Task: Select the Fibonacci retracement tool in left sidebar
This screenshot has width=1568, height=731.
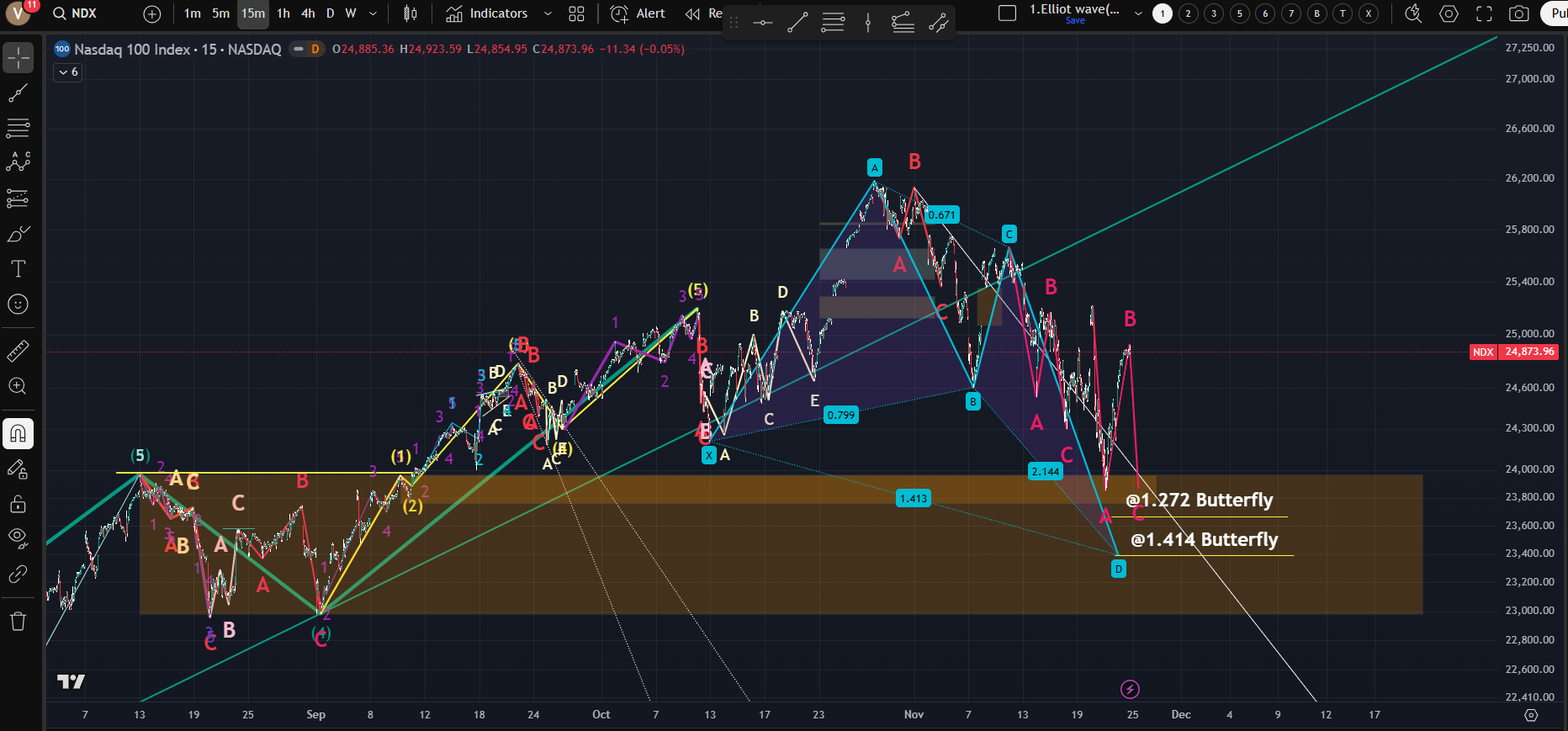Action: click(18, 128)
